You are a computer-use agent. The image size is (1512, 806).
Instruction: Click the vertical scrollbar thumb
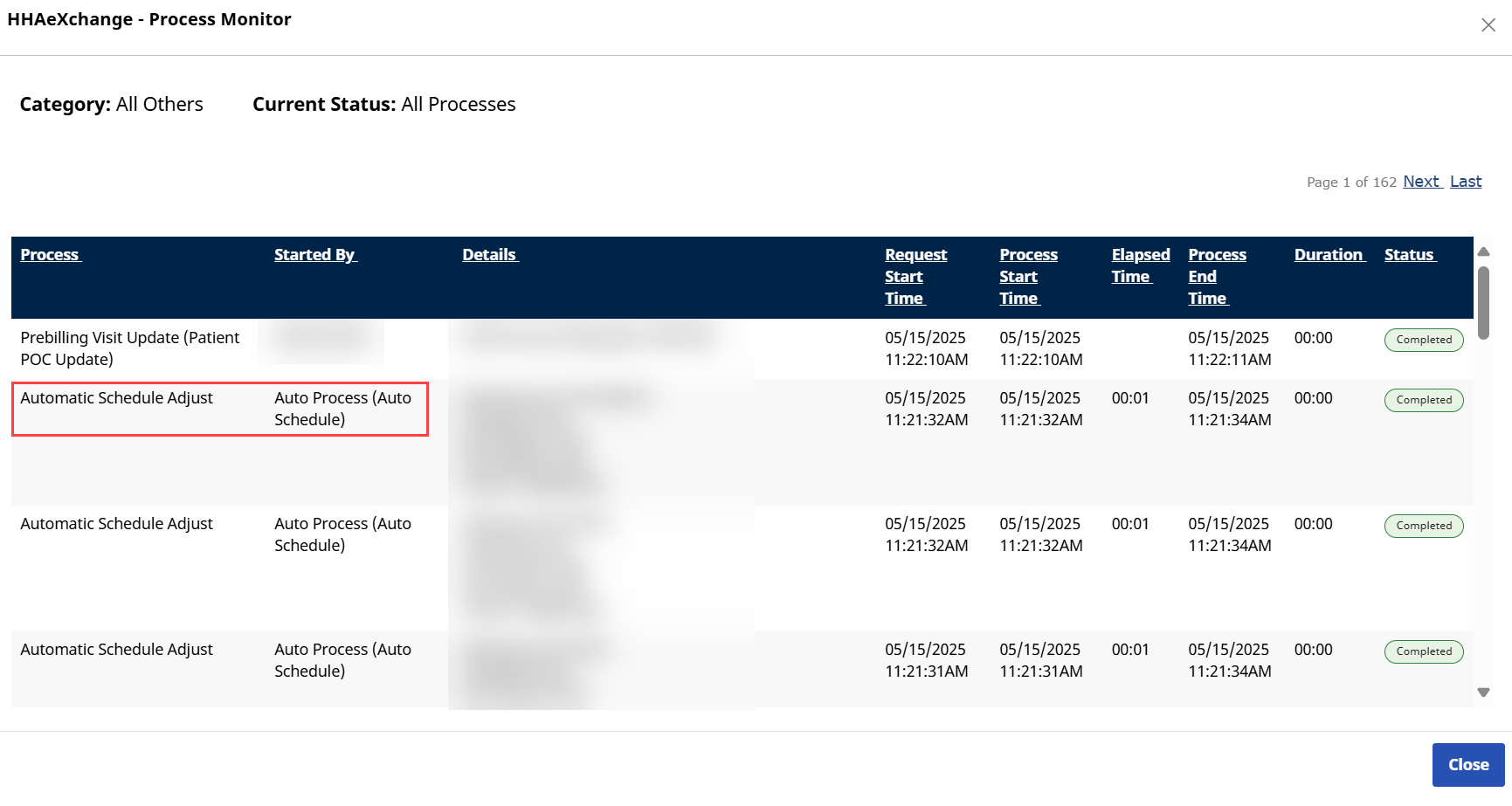(x=1483, y=302)
